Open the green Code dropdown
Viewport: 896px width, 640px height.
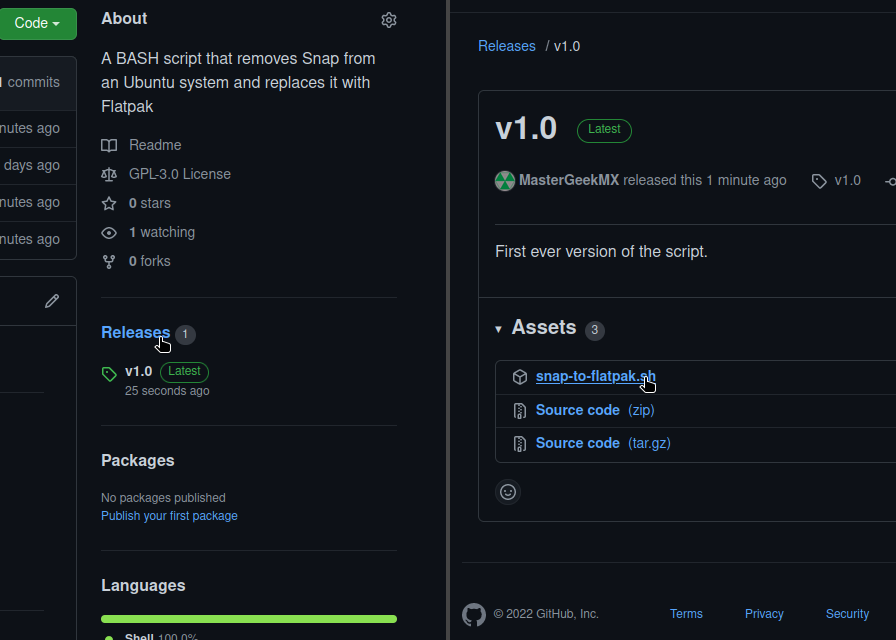[37, 23]
